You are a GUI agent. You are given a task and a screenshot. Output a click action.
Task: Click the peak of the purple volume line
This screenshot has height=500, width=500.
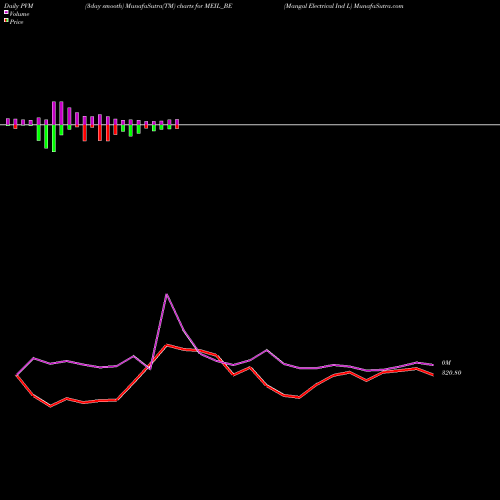coord(167,295)
